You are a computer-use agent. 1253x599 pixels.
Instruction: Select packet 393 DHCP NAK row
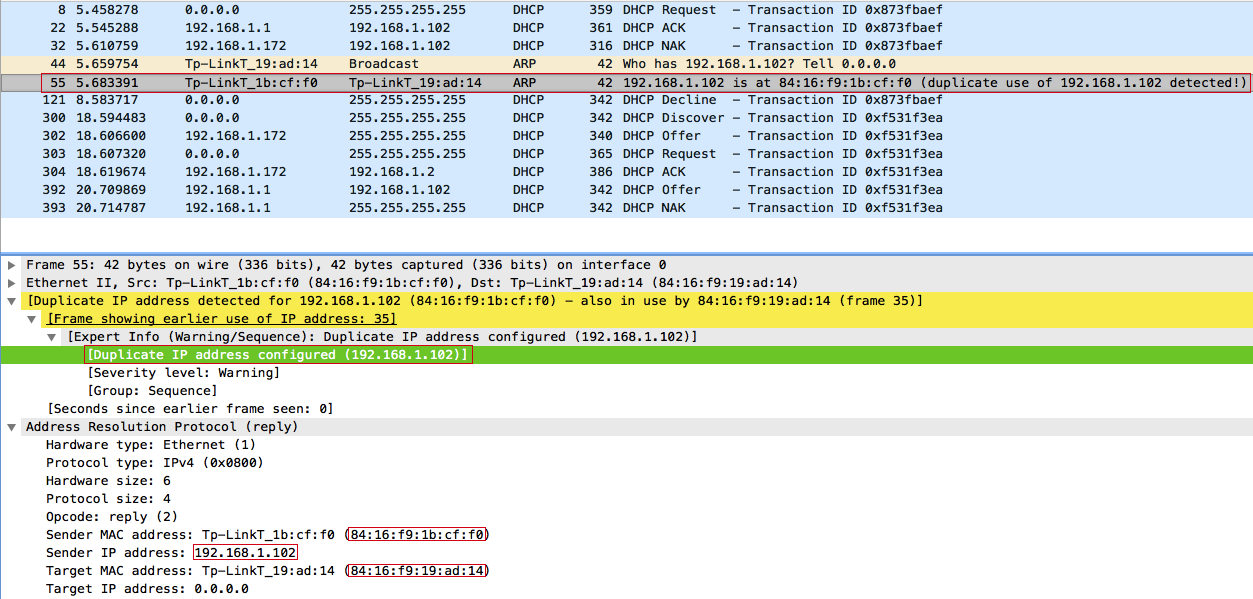pos(626,208)
